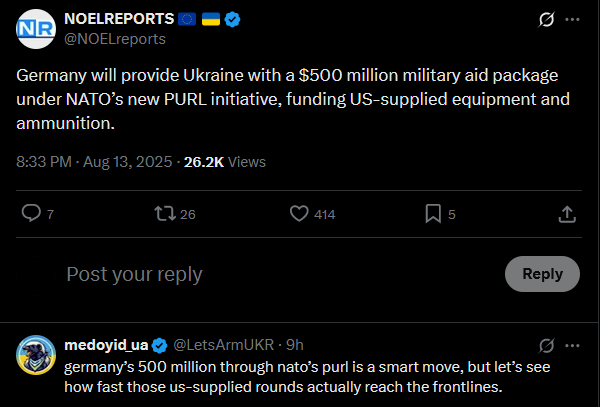The image size is (600, 407).
Task: Bookmark the NOELREPORTS post
Action: coord(433,213)
